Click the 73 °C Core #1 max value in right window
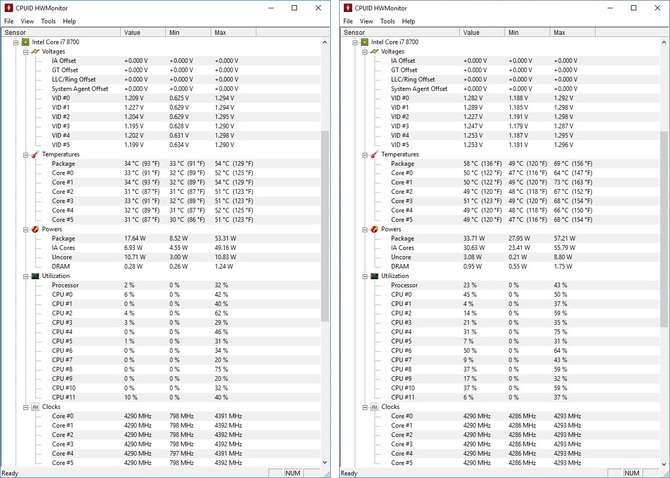670x478 pixels. [x=573, y=182]
